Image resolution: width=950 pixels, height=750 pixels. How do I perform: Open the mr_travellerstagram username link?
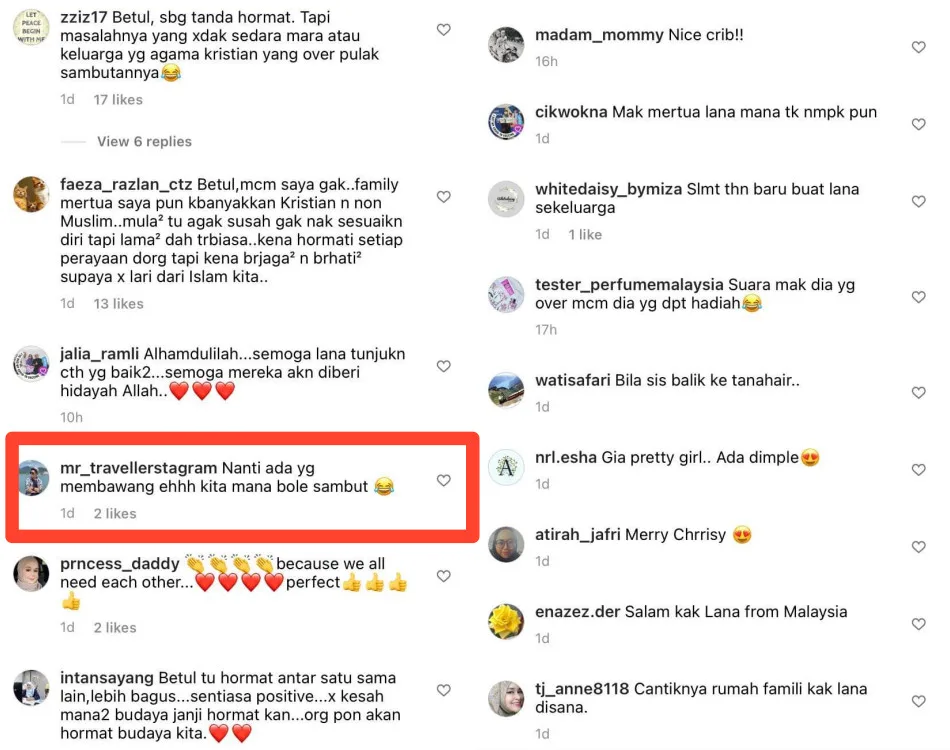pyautogui.click(x=138, y=468)
